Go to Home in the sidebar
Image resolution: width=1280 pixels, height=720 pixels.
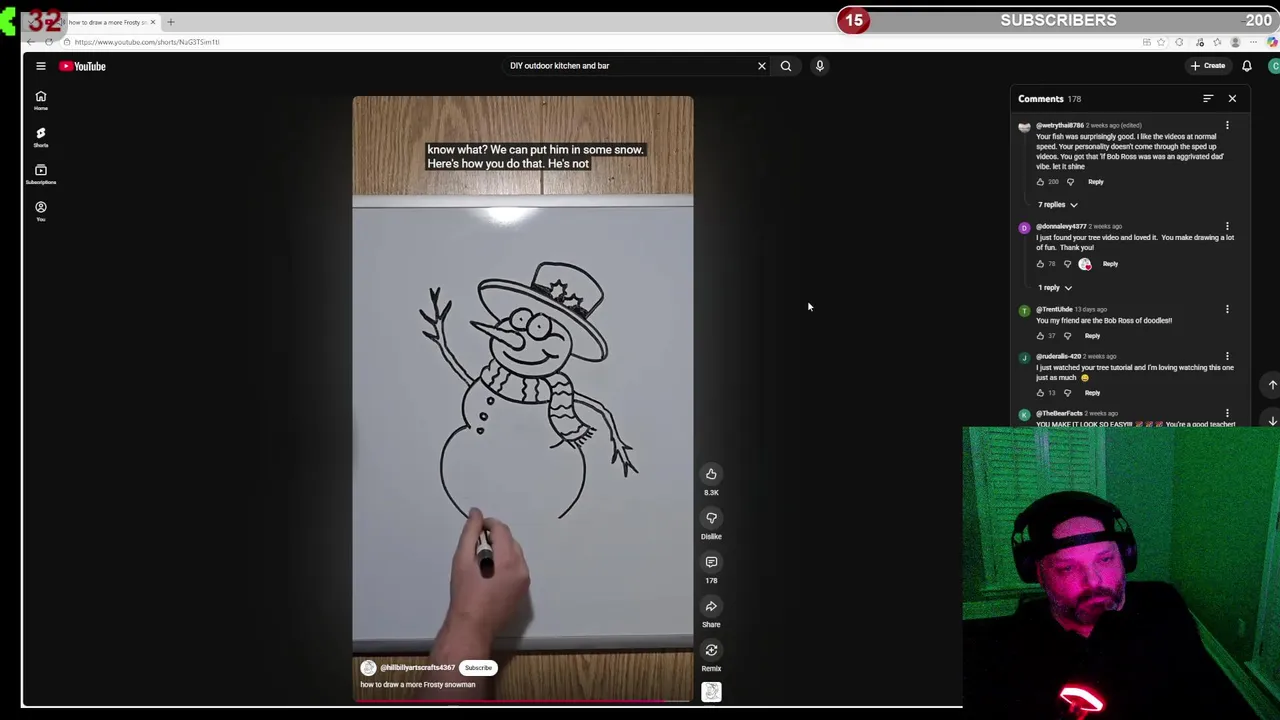pyautogui.click(x=41, y=100)
